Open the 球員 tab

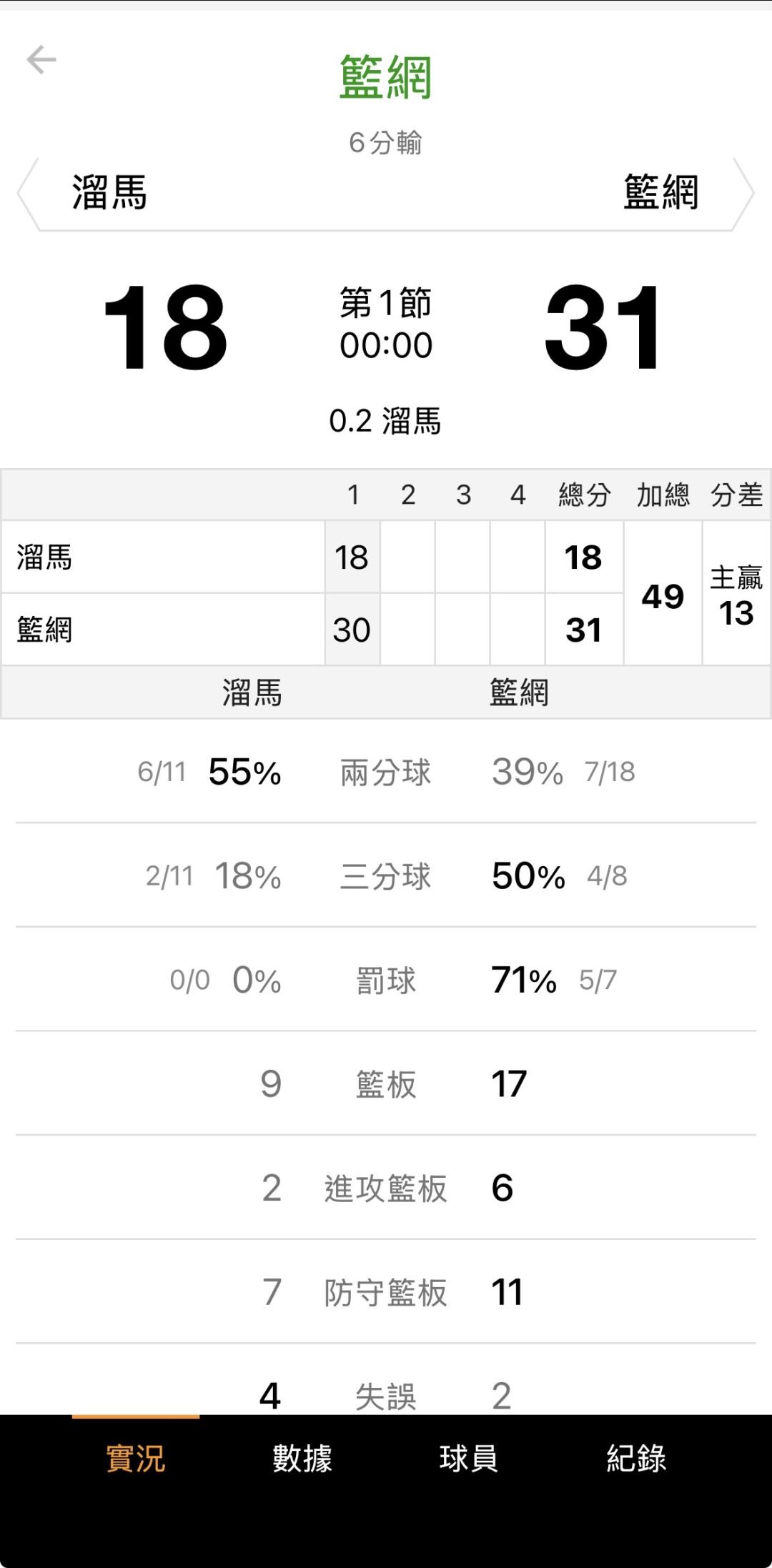coord(468,1459)
